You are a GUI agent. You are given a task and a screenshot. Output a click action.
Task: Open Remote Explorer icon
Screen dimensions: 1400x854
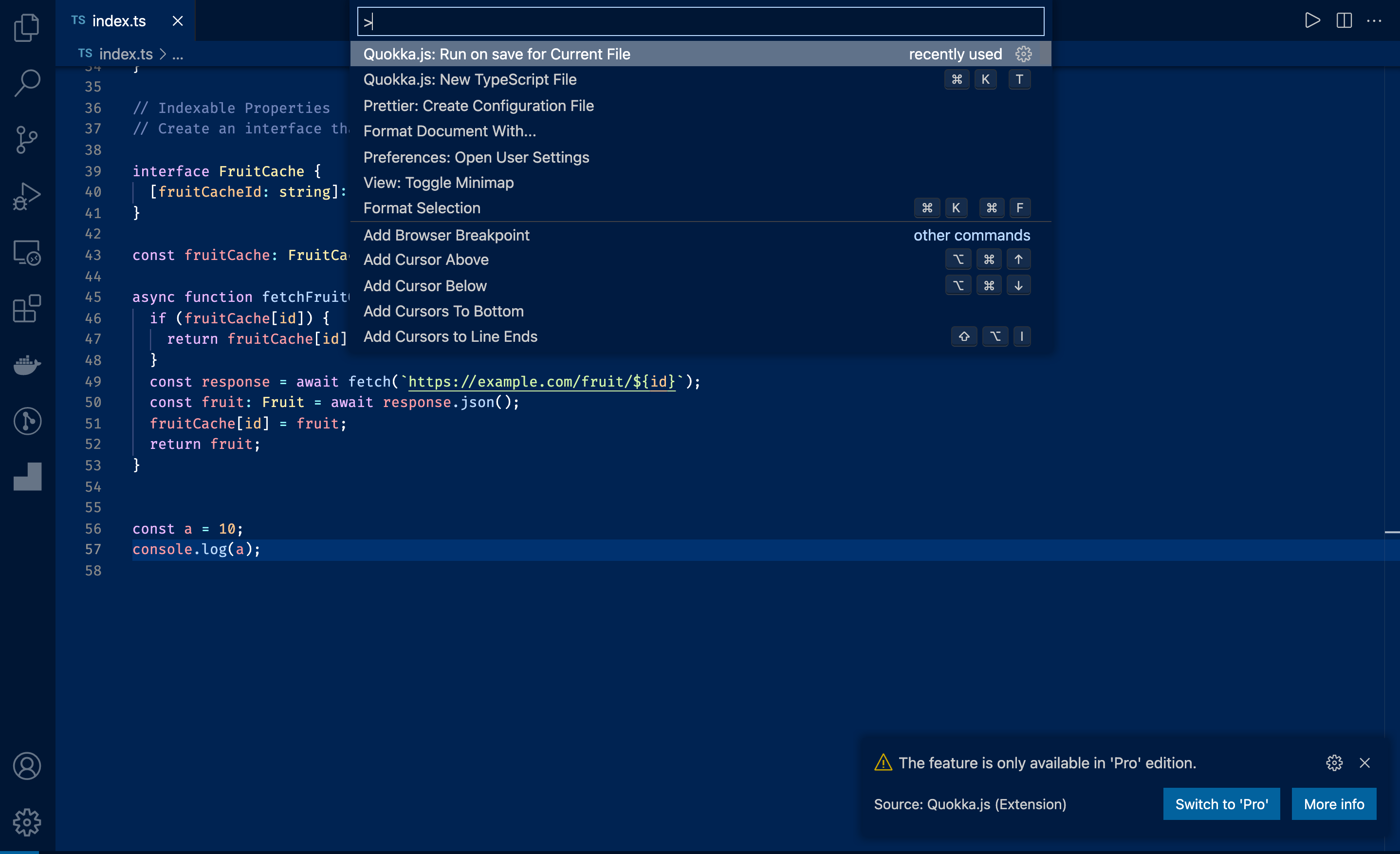pos(27,252)
